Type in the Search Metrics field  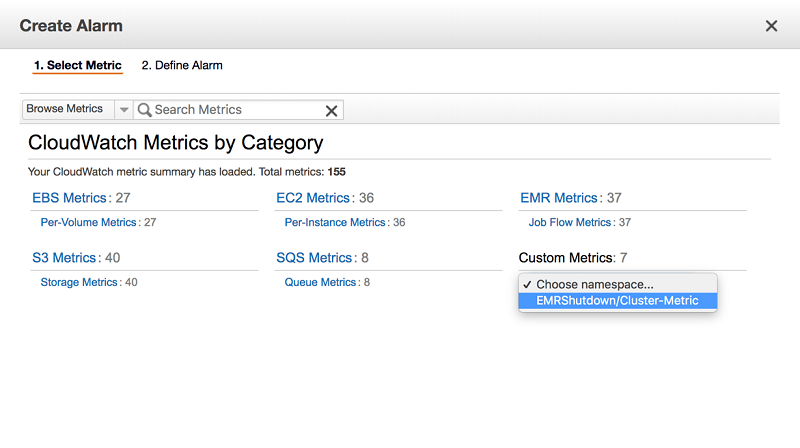coord(237,110)
